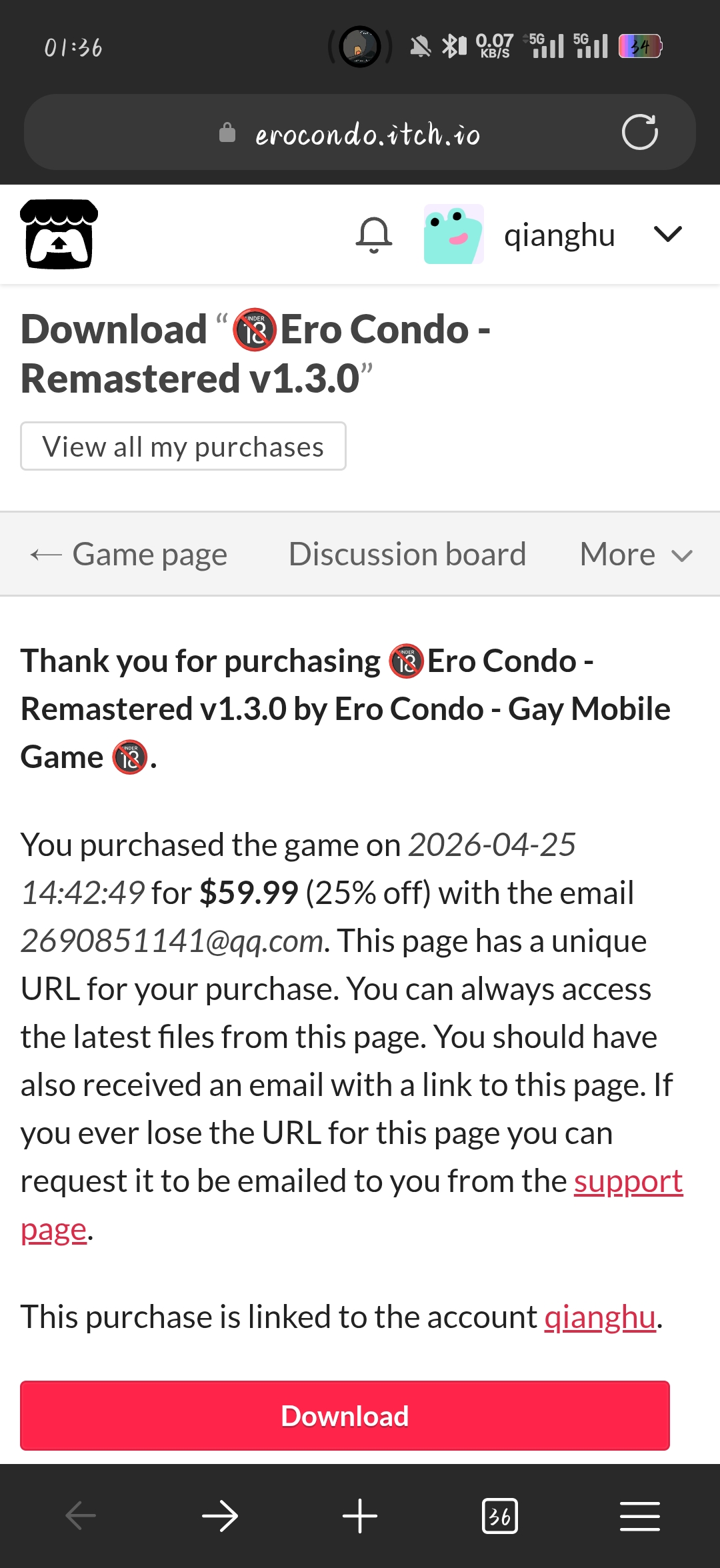Open the Discussion board tab
Image resolution: width=720 pixels, height=1568 pixels.
tap(407, 554)
